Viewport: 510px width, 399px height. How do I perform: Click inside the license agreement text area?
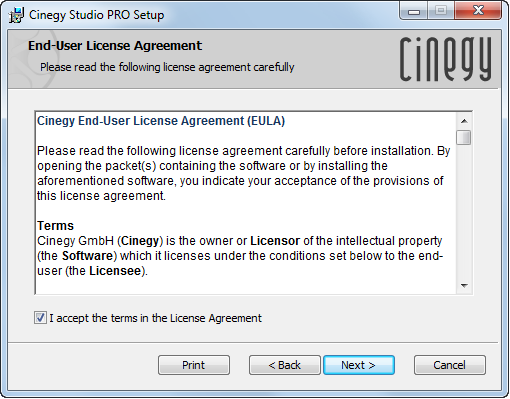tap(246, 203)
